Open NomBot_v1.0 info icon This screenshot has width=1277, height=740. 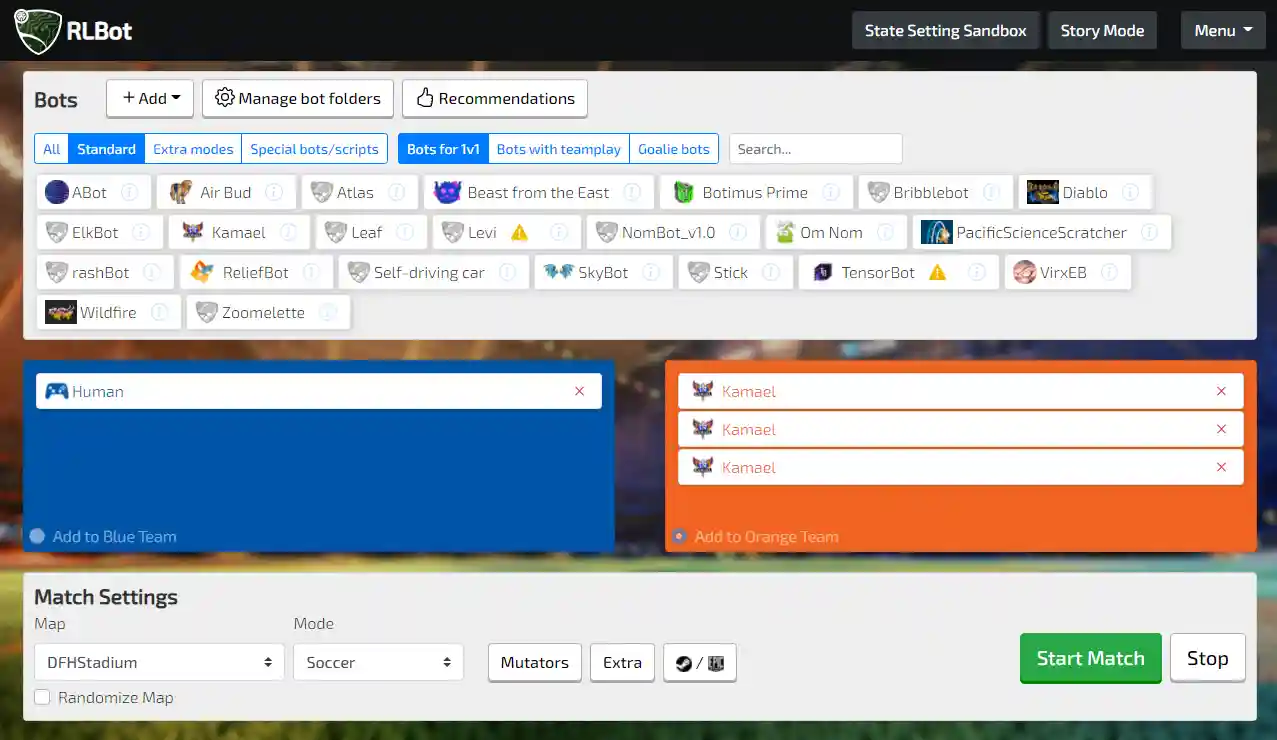738,232
